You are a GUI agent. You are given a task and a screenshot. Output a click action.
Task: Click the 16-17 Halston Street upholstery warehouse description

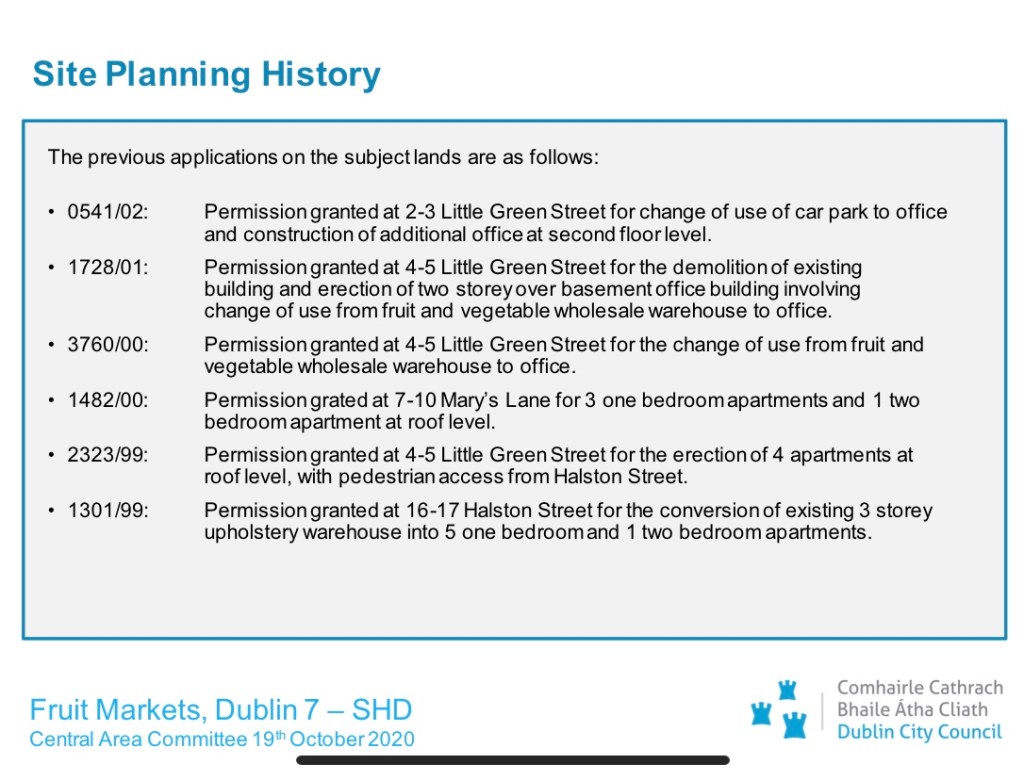[x=567, y=521]
